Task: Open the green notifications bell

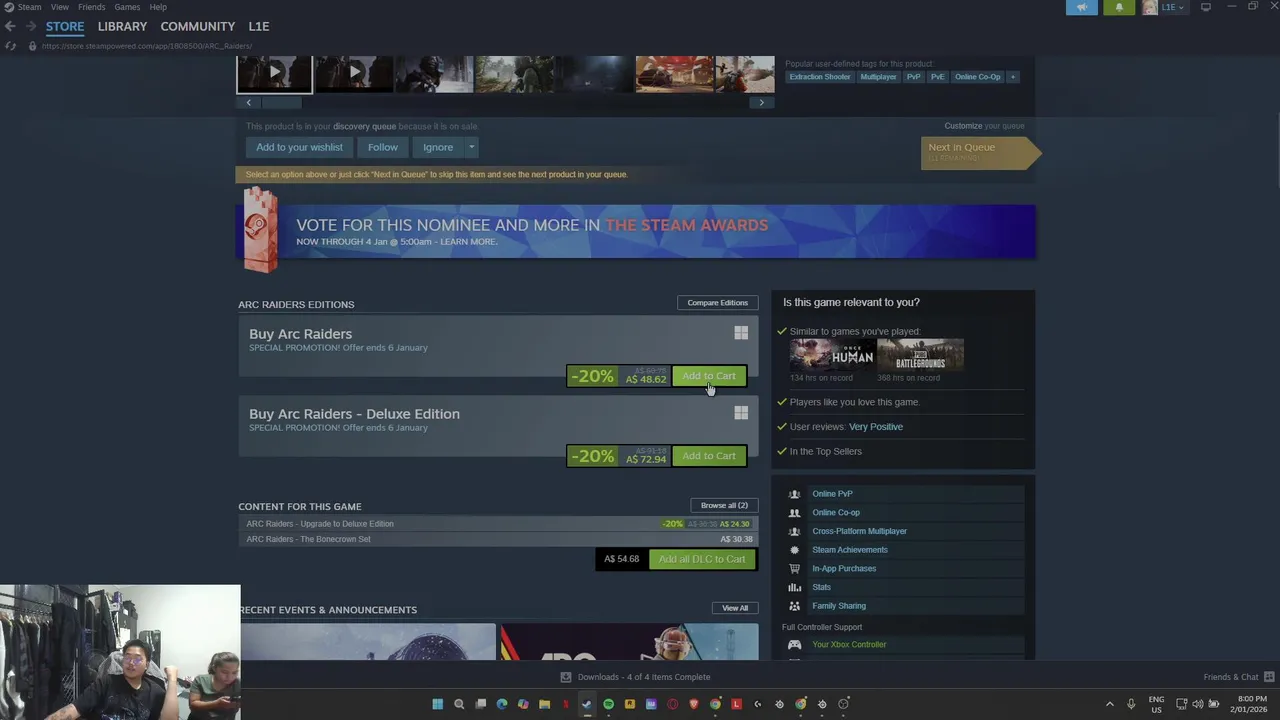Action: coord(1119,7)
